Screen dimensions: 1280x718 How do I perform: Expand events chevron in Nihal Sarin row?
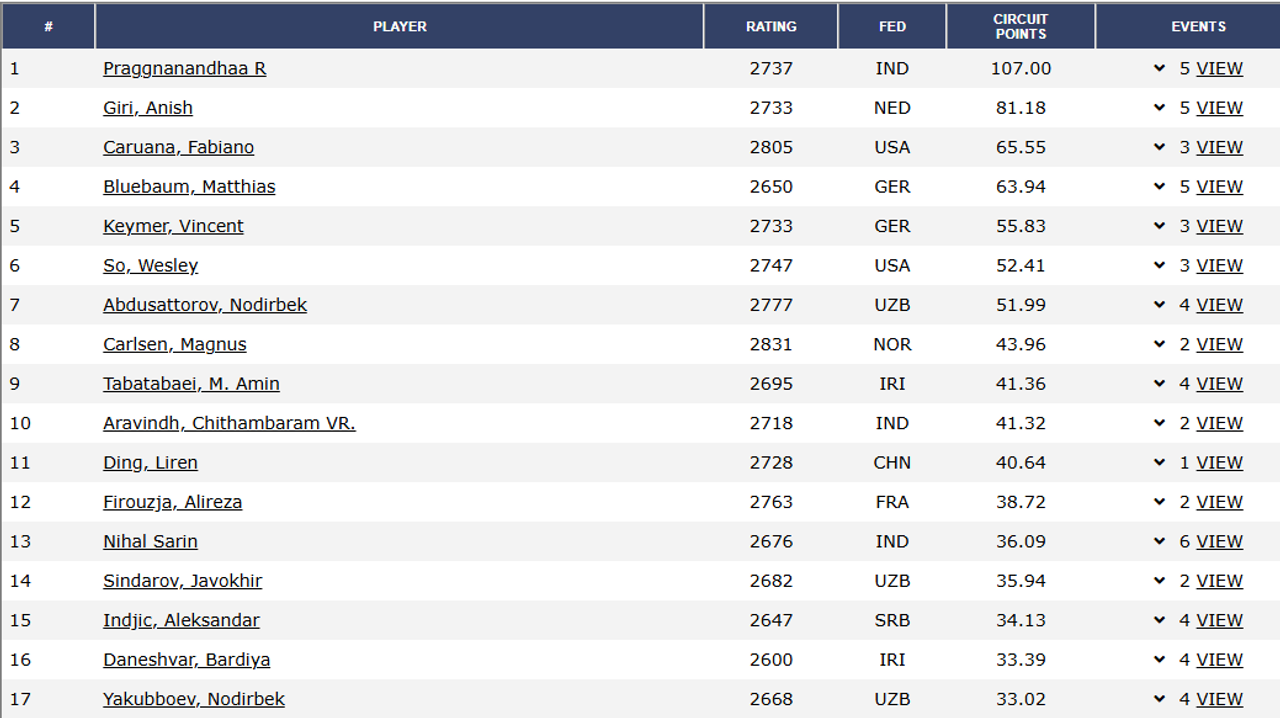click(x=1159, y=542)
